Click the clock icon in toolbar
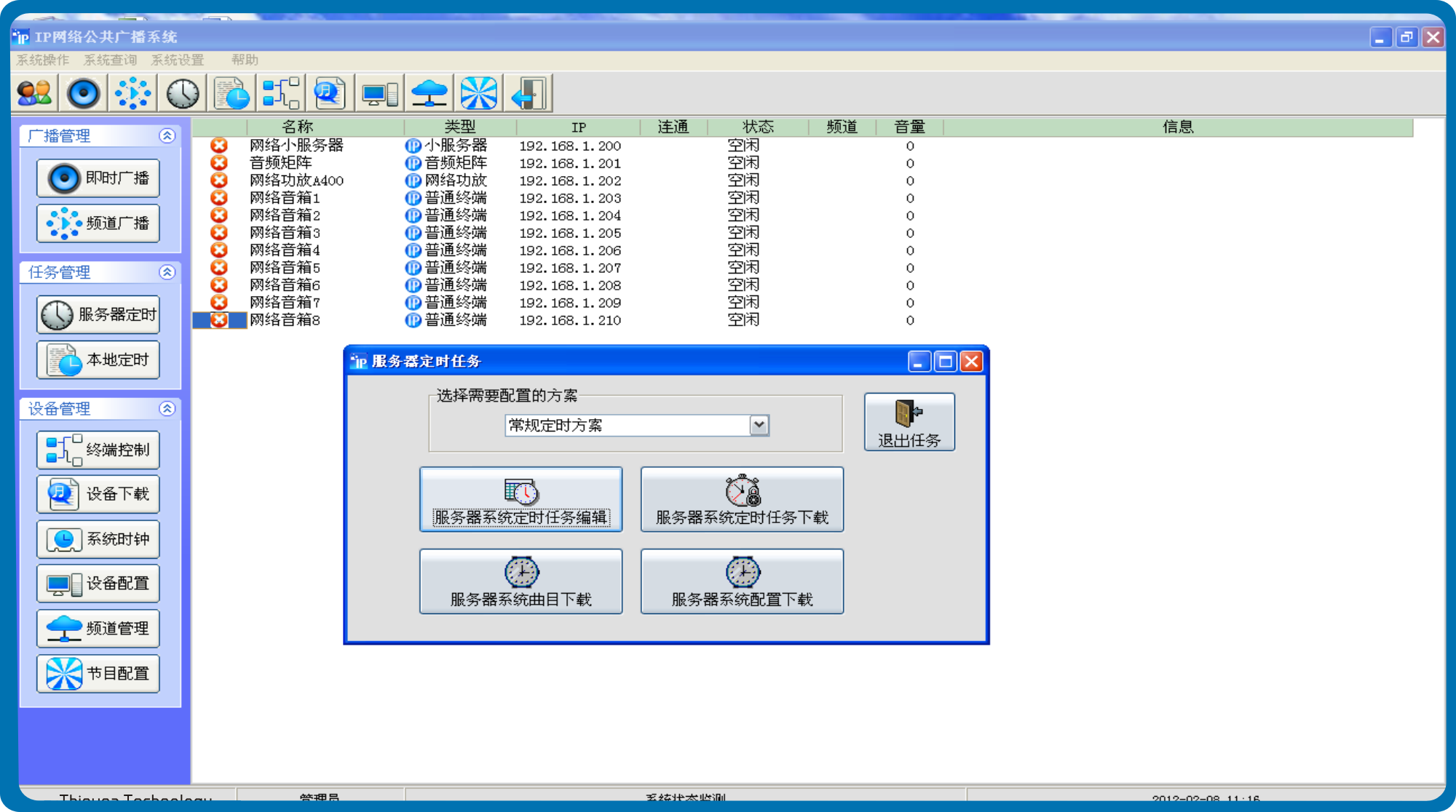This screenshot has width=1456, height=812. [x=183, y=93]
